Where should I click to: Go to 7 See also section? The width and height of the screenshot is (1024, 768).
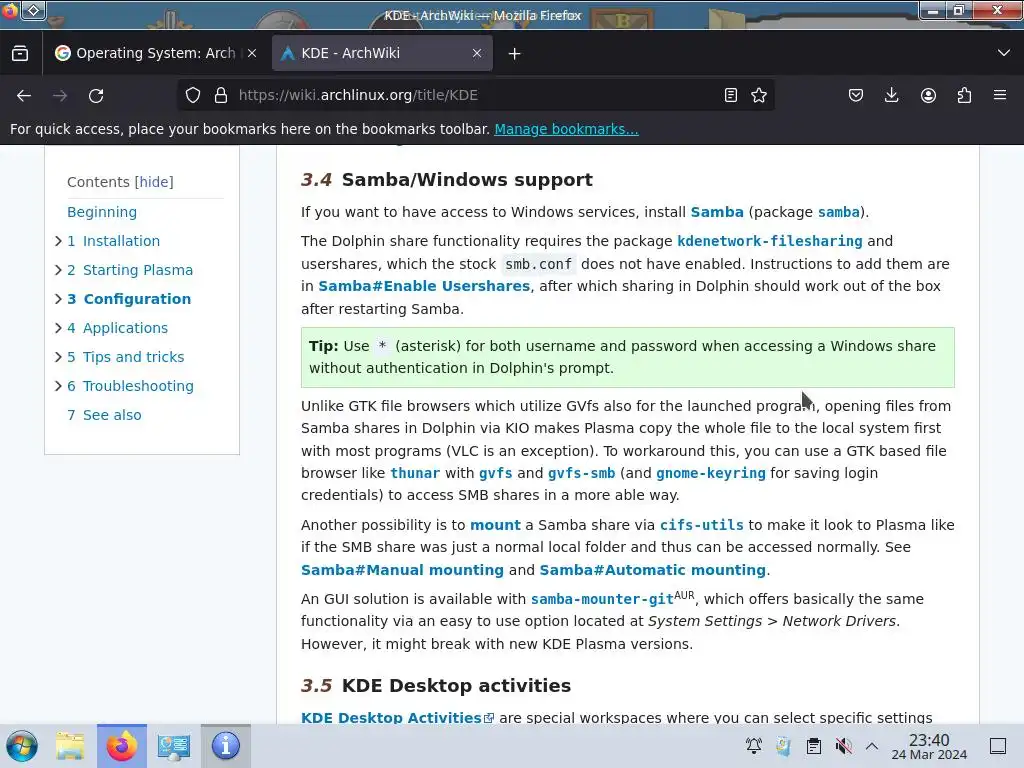[x=104, y=415]
